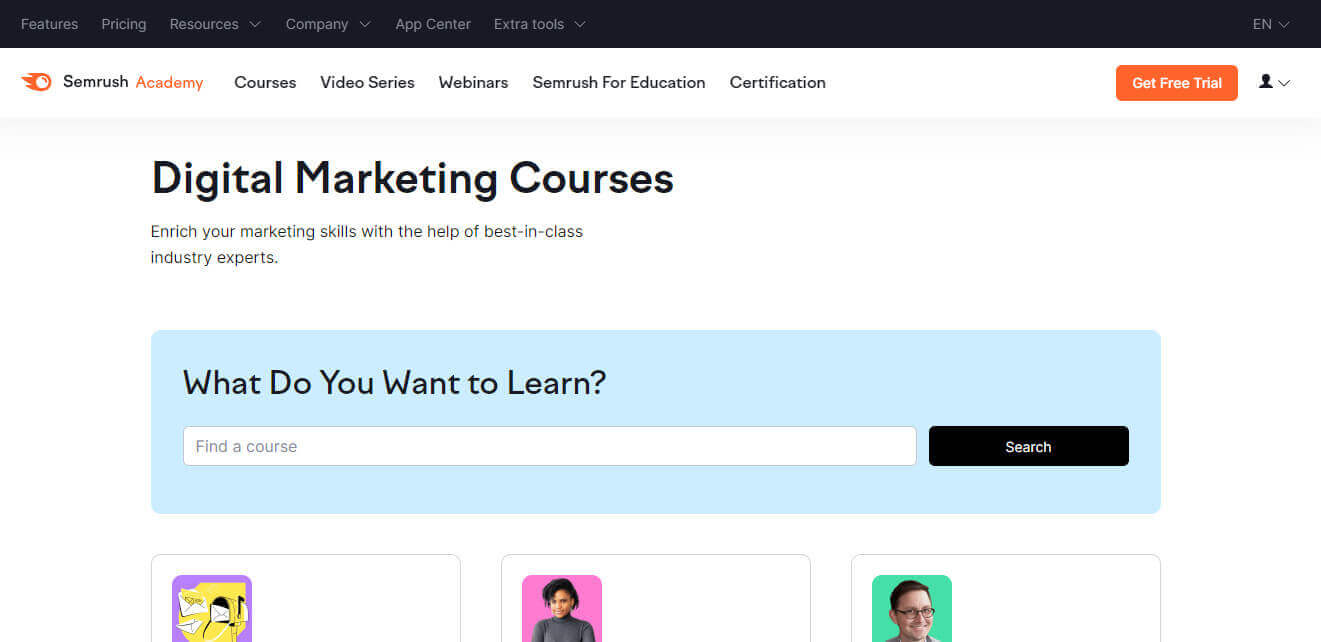This screenshot has width=1321, height=642.
Task: Open the course card with envelope illustration
Action: pyautogui.click(x=305, y=598)
